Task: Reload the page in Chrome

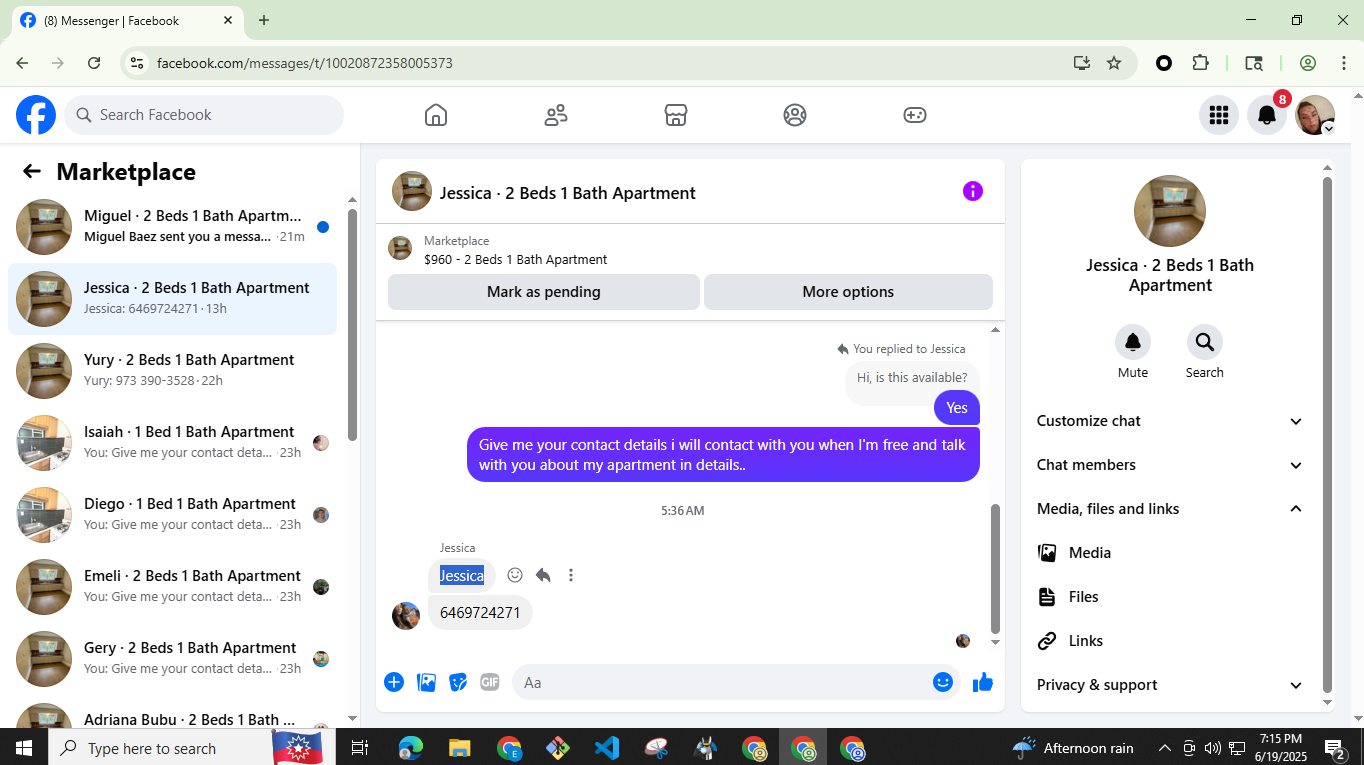Action: (94, 63)
